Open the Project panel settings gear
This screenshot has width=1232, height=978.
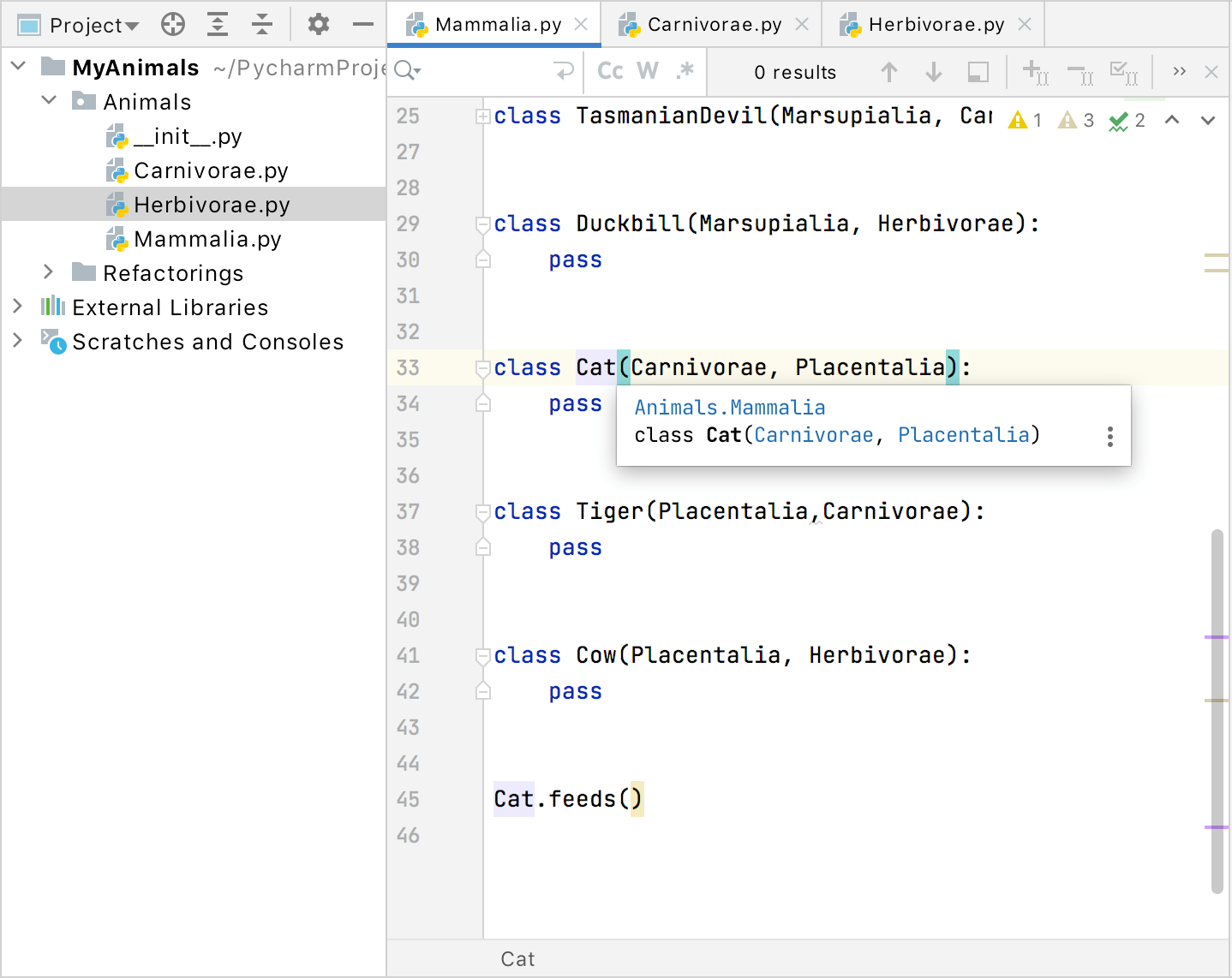click(318, 25)
